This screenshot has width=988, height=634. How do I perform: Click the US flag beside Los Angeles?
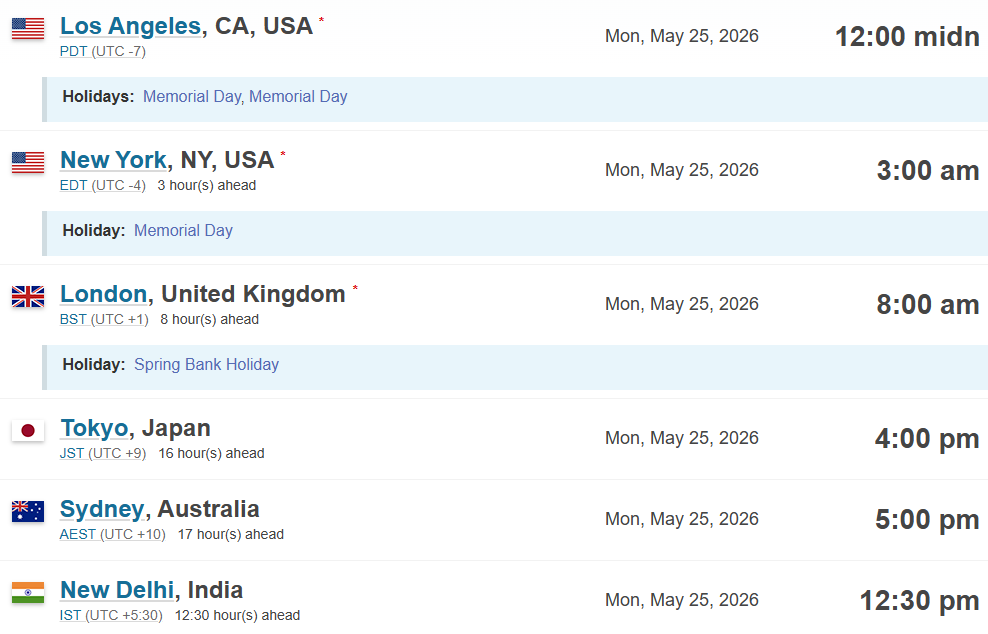[x=28, y=28]
